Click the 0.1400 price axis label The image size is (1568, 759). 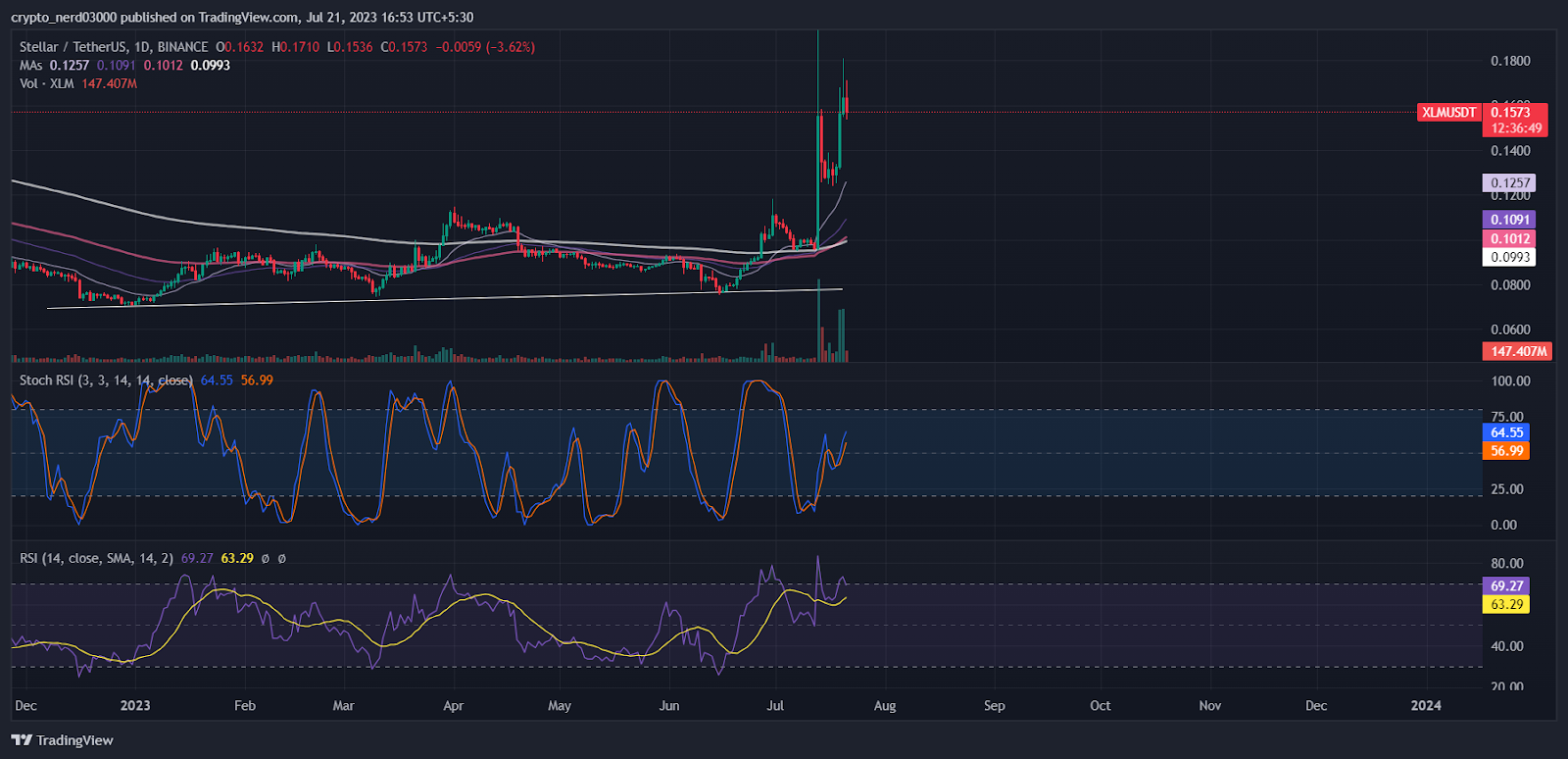(1510, 151)
